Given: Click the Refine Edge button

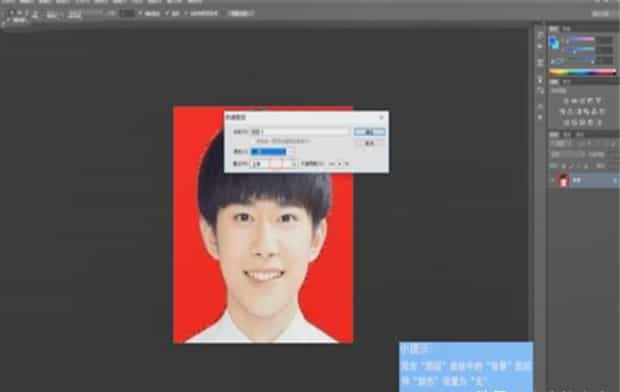Looking at the screenshot, I should [x=240, y=13].
